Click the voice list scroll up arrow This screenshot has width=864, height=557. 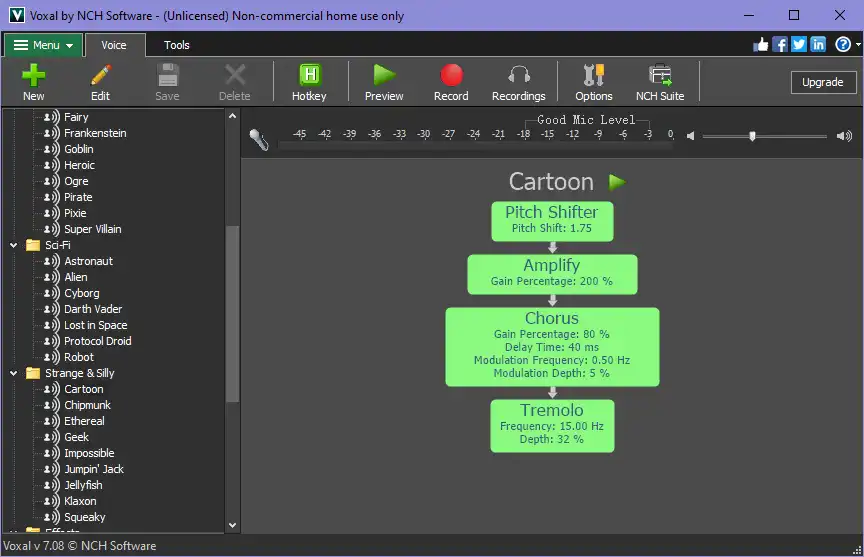[x=233, y=116]
